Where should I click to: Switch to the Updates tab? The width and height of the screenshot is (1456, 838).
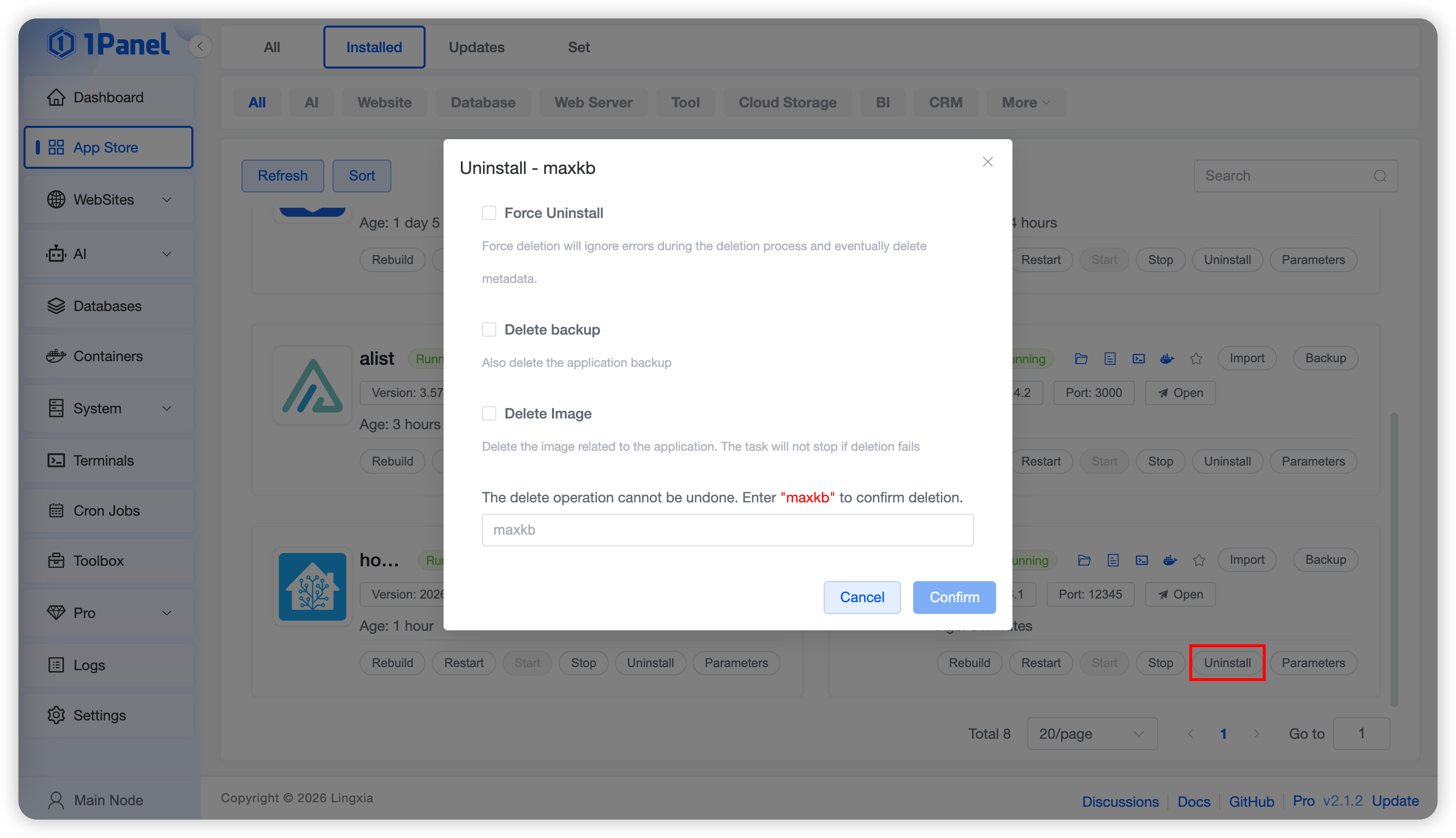pyautogui.click(x=476, y=47)
